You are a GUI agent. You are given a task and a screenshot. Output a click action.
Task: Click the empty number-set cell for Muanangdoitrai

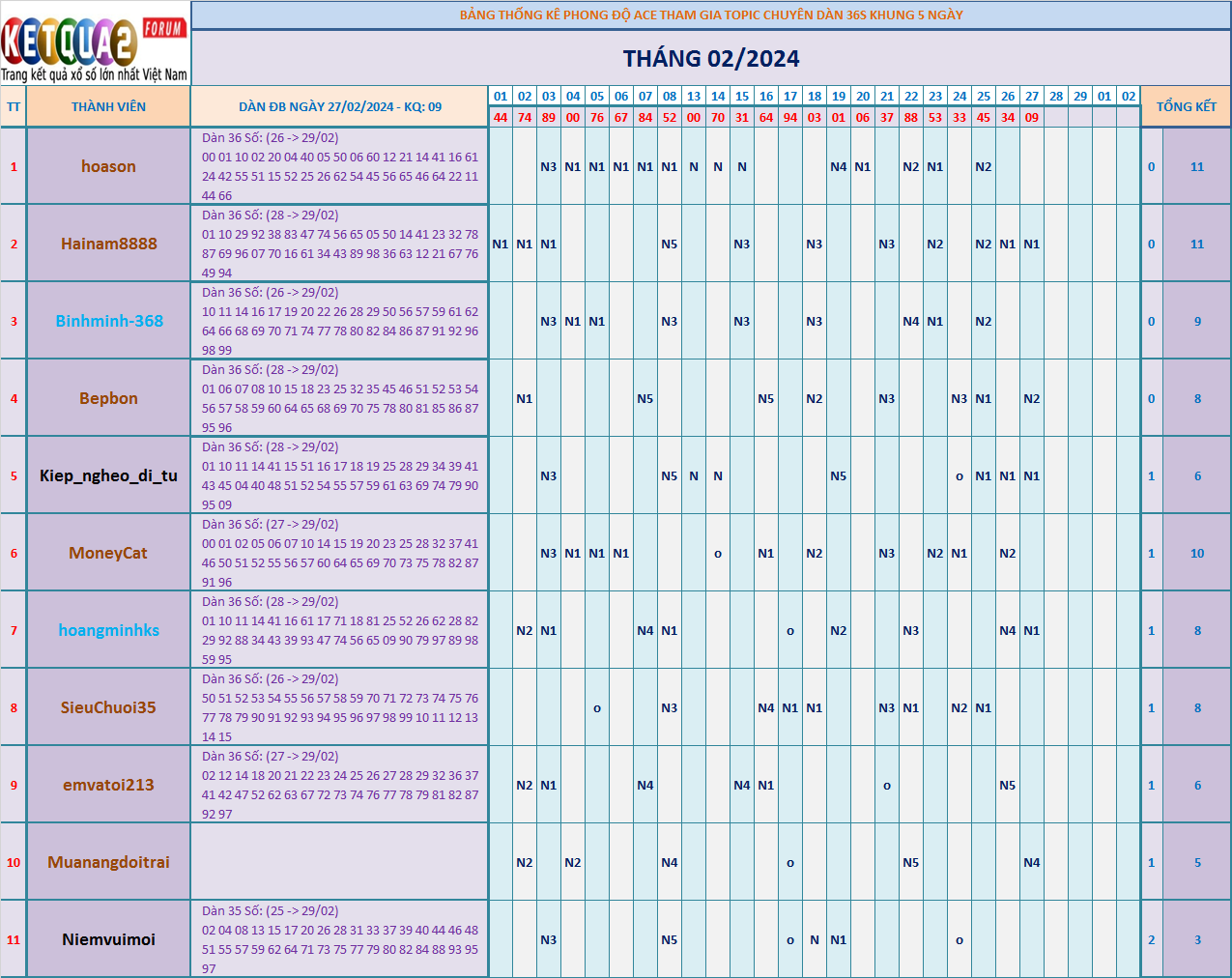tap(339, 862)
